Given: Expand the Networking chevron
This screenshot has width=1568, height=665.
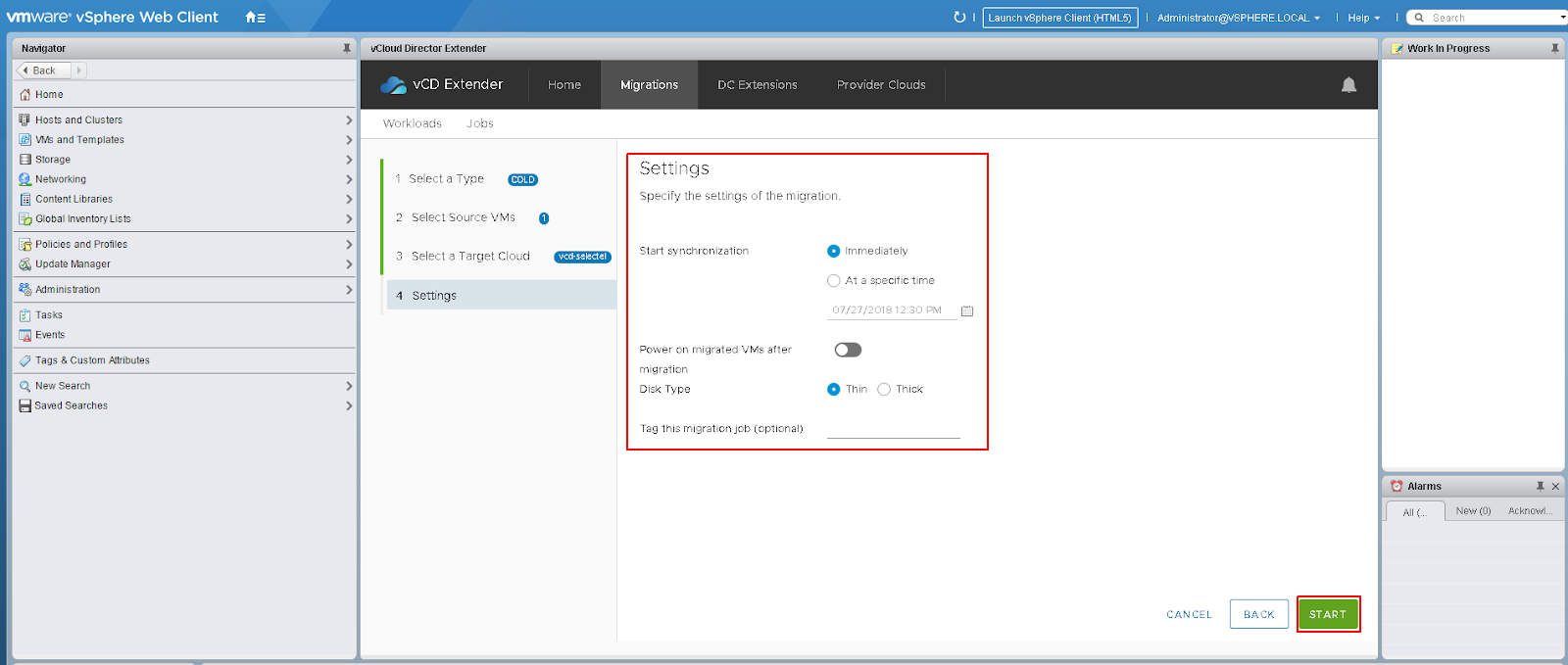Looking at the screenshot, I should pos(349,179).
